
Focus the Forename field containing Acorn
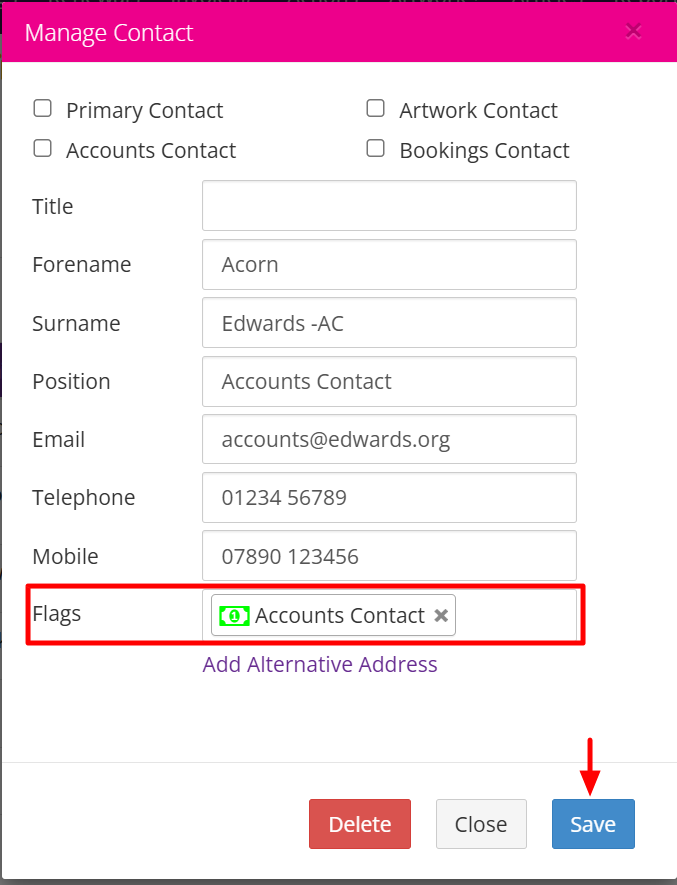coord(389,264)
